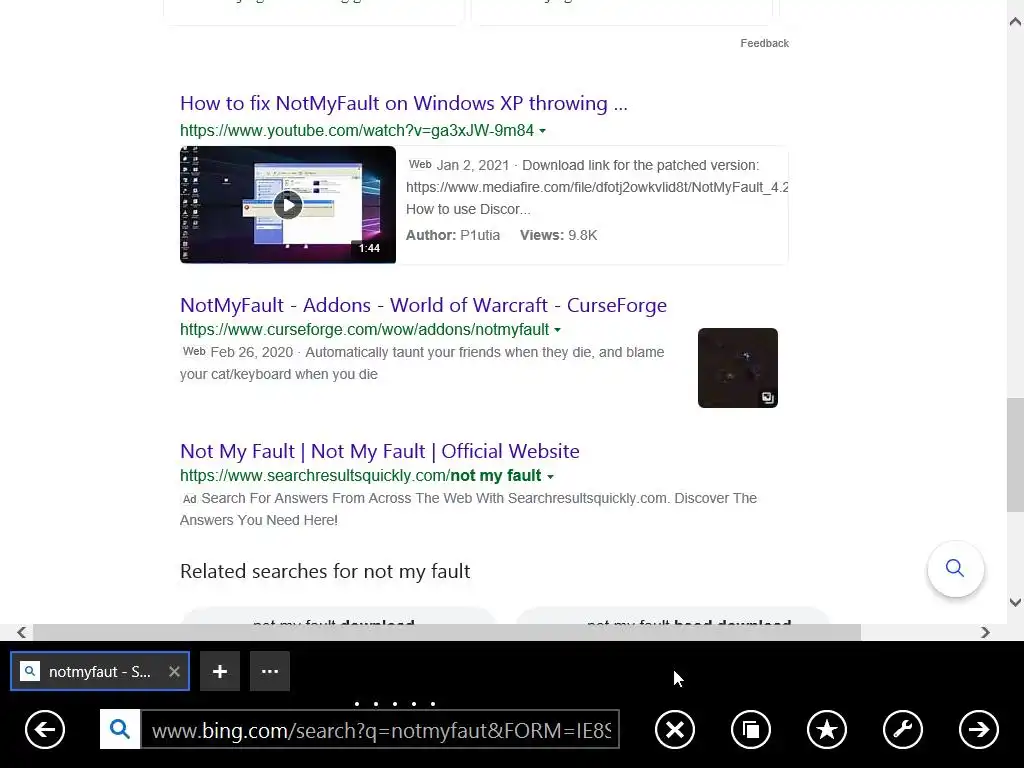
Task: Open the CurseForge result thumbnail image
Action: pyautogui.click(x=738, y=368)
